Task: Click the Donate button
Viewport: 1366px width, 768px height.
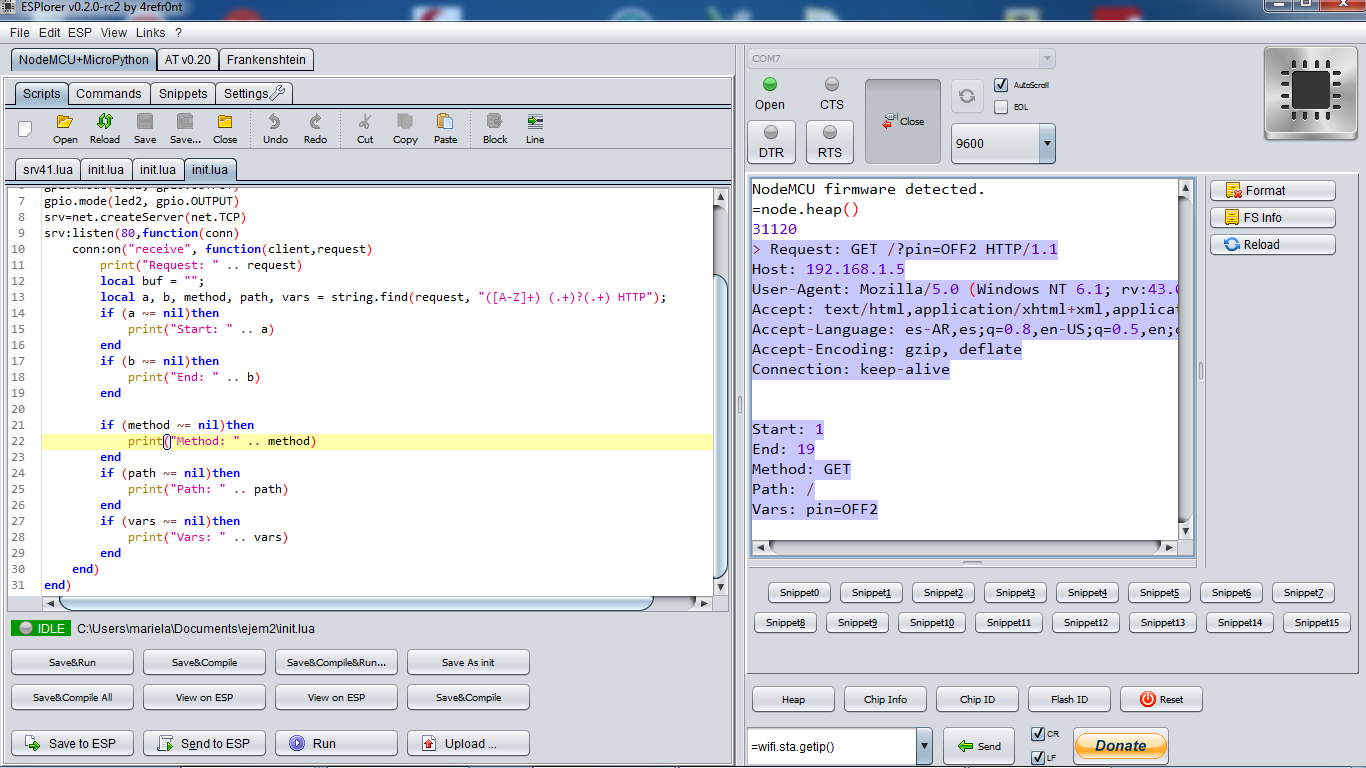Action: click(1120, 745)
